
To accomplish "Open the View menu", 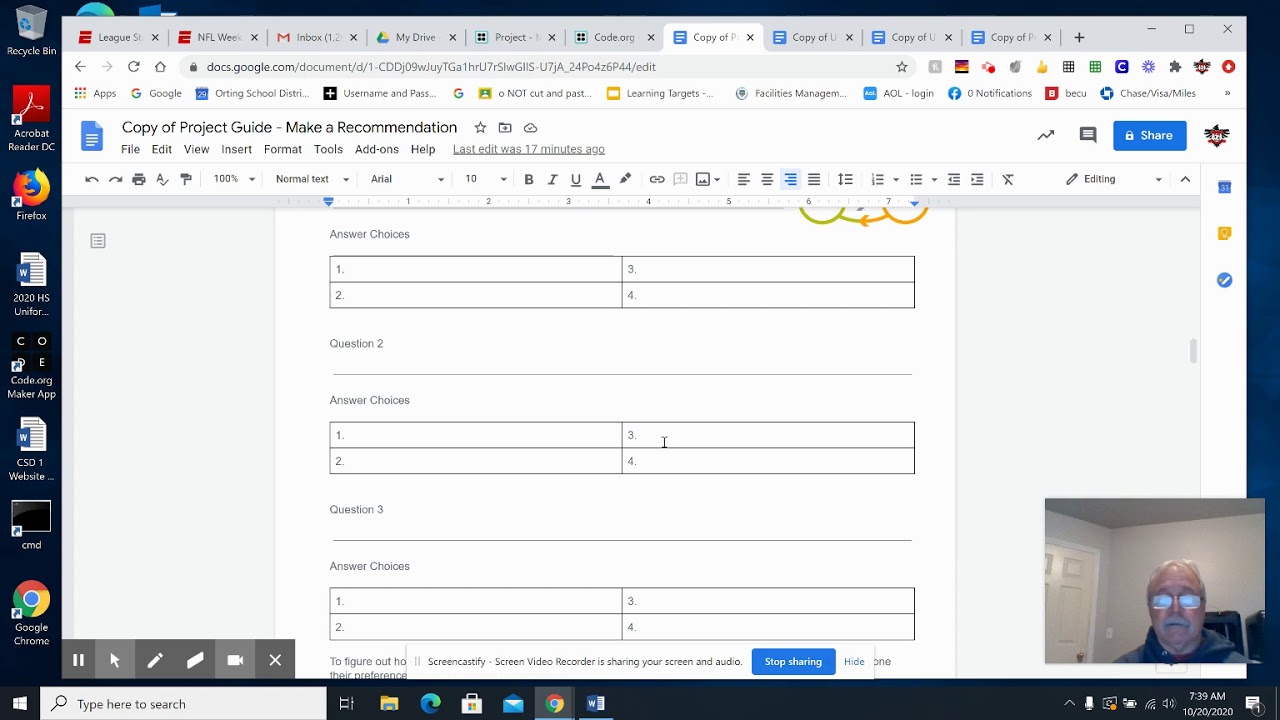I will (x=196, y=149).
